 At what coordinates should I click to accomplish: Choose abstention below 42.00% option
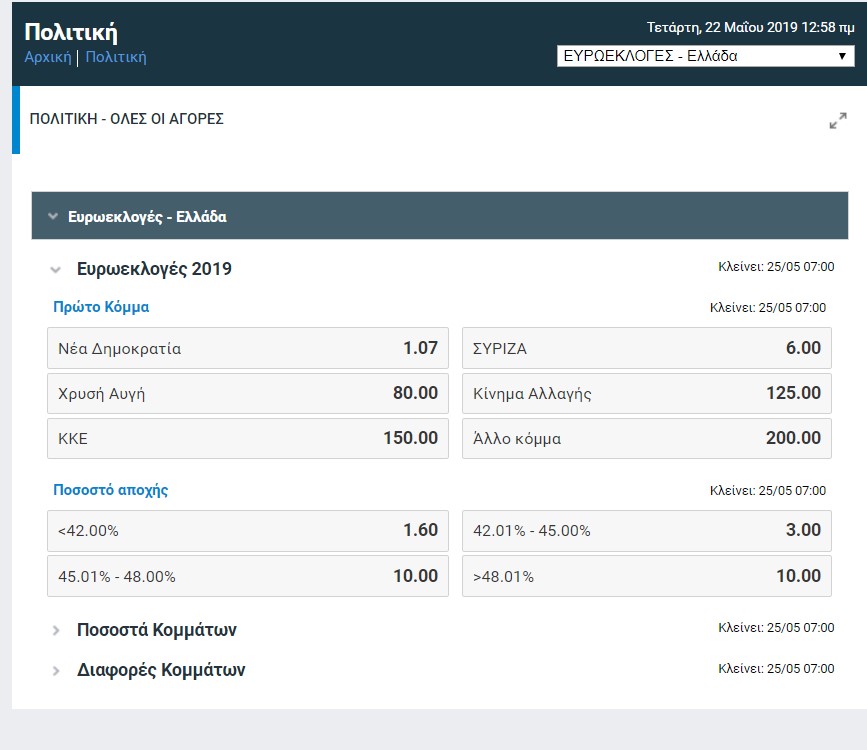(247, 530)
